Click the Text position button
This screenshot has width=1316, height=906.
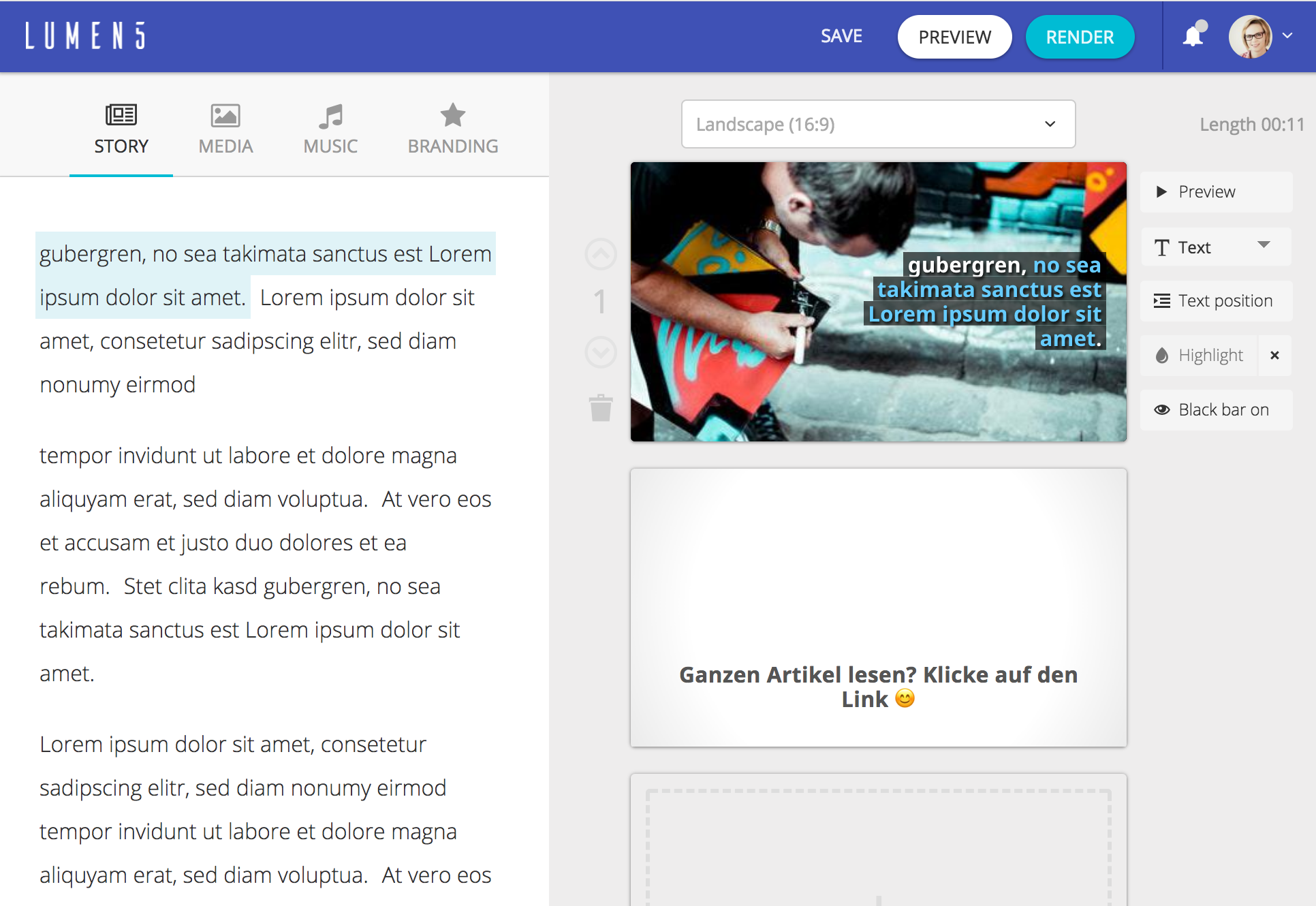click(1216, 301)
